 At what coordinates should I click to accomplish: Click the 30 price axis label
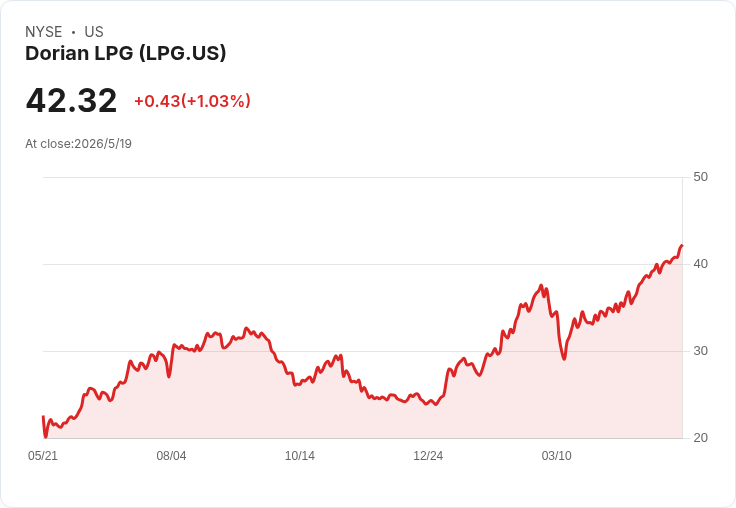[700, 351]
